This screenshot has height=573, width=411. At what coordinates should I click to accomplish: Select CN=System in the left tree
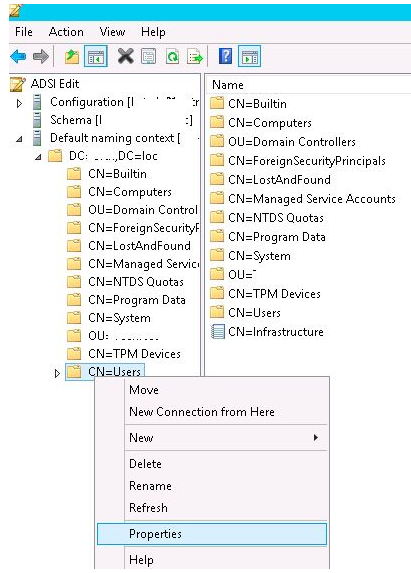[x=119, y=318]
